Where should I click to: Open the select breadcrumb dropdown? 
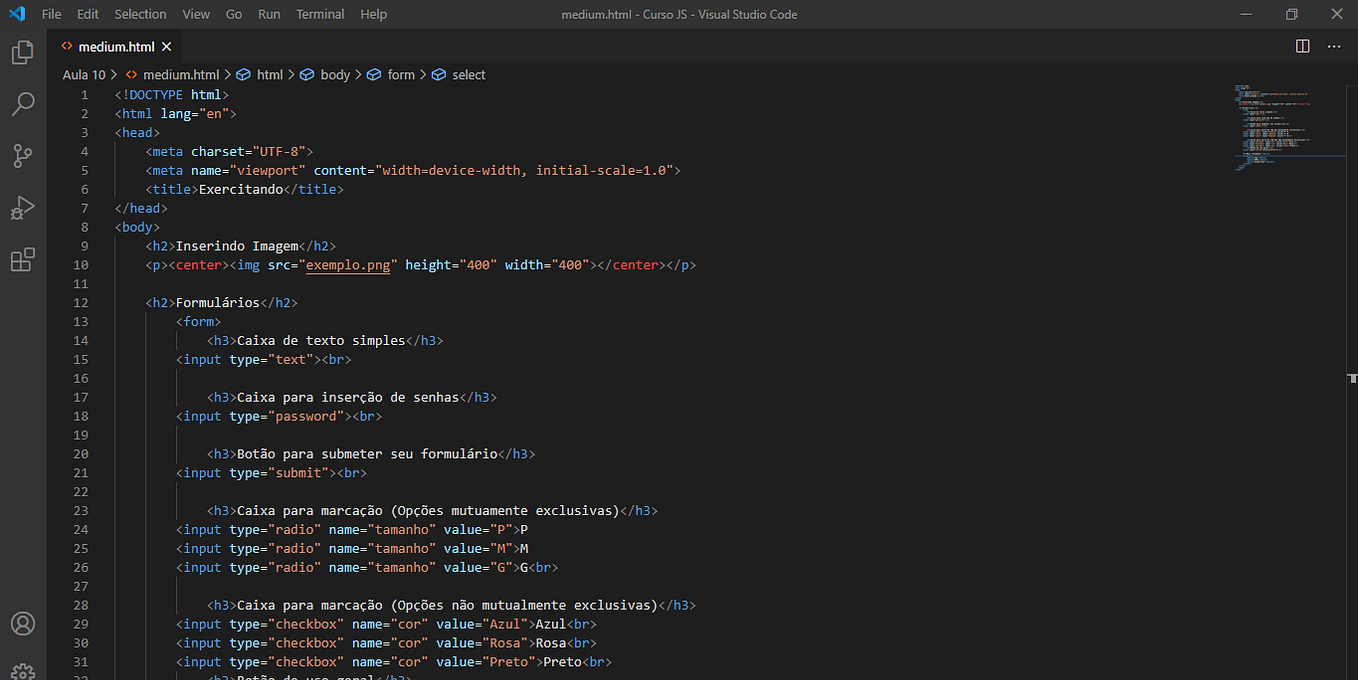(x=469, y=74)
